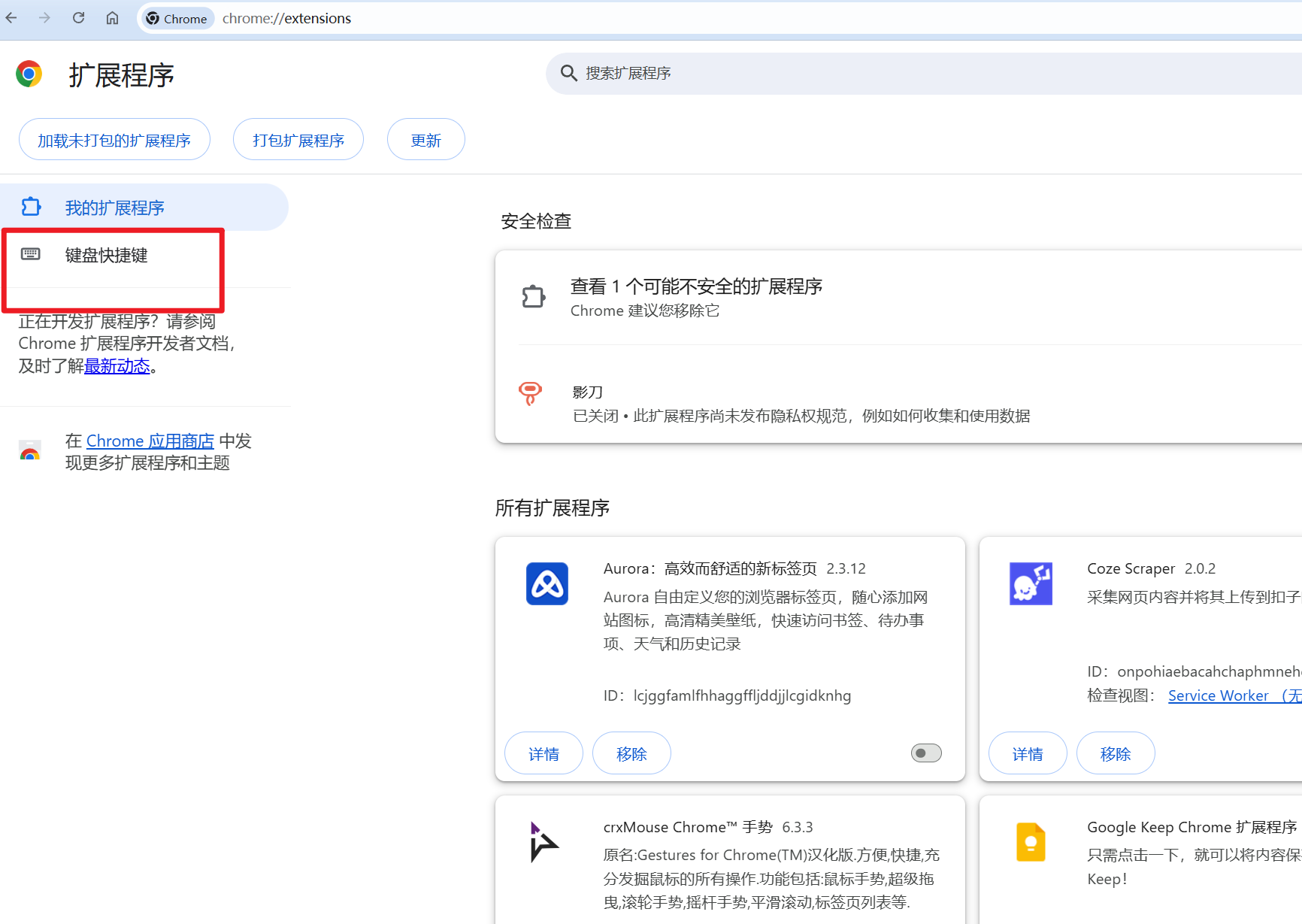Click the Chrome site chip in address bar
This screenshot has width=1302, height=924.
177,19
